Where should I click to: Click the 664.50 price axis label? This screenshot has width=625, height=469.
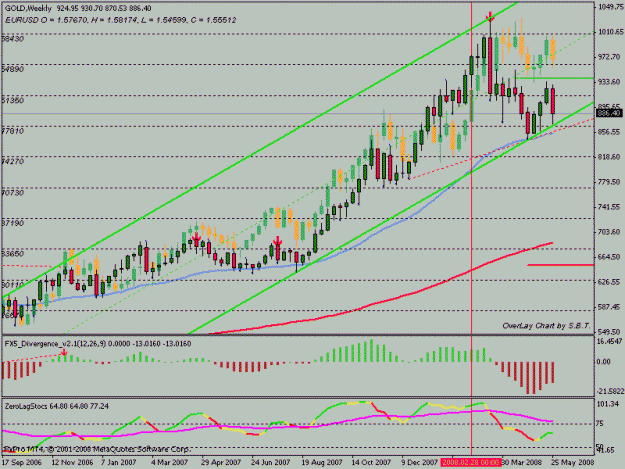(x=610, y=257)
